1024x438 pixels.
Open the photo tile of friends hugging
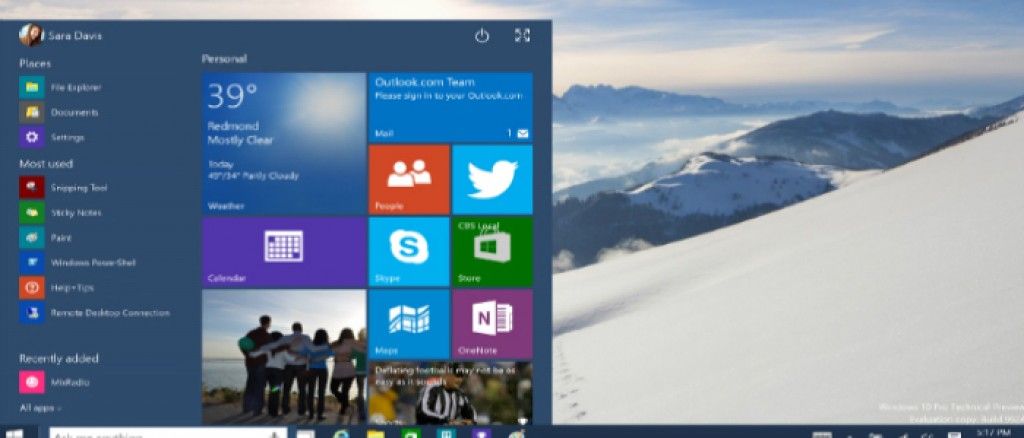coord(283,357)
